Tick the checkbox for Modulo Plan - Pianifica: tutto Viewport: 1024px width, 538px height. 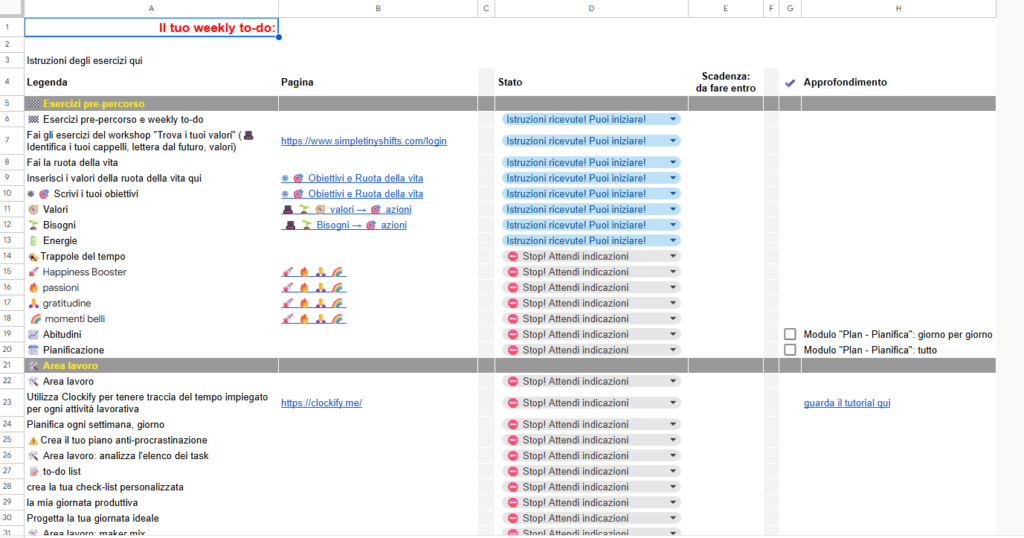[790, 350]
